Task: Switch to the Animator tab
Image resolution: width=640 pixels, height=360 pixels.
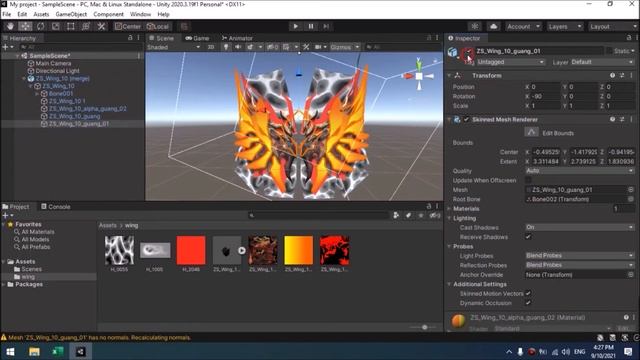Action: (237, 38)
